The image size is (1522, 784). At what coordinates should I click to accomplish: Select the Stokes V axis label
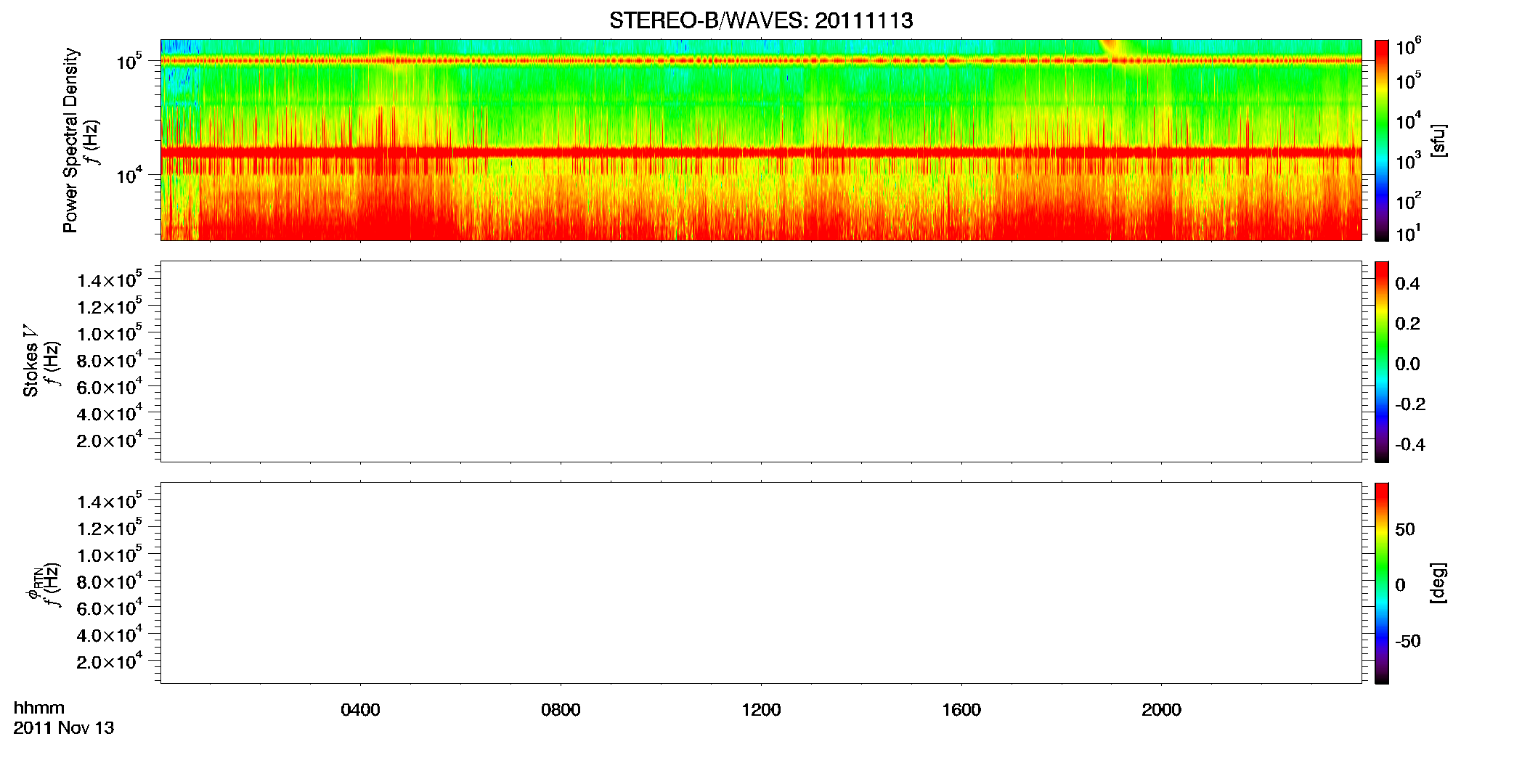30,361
